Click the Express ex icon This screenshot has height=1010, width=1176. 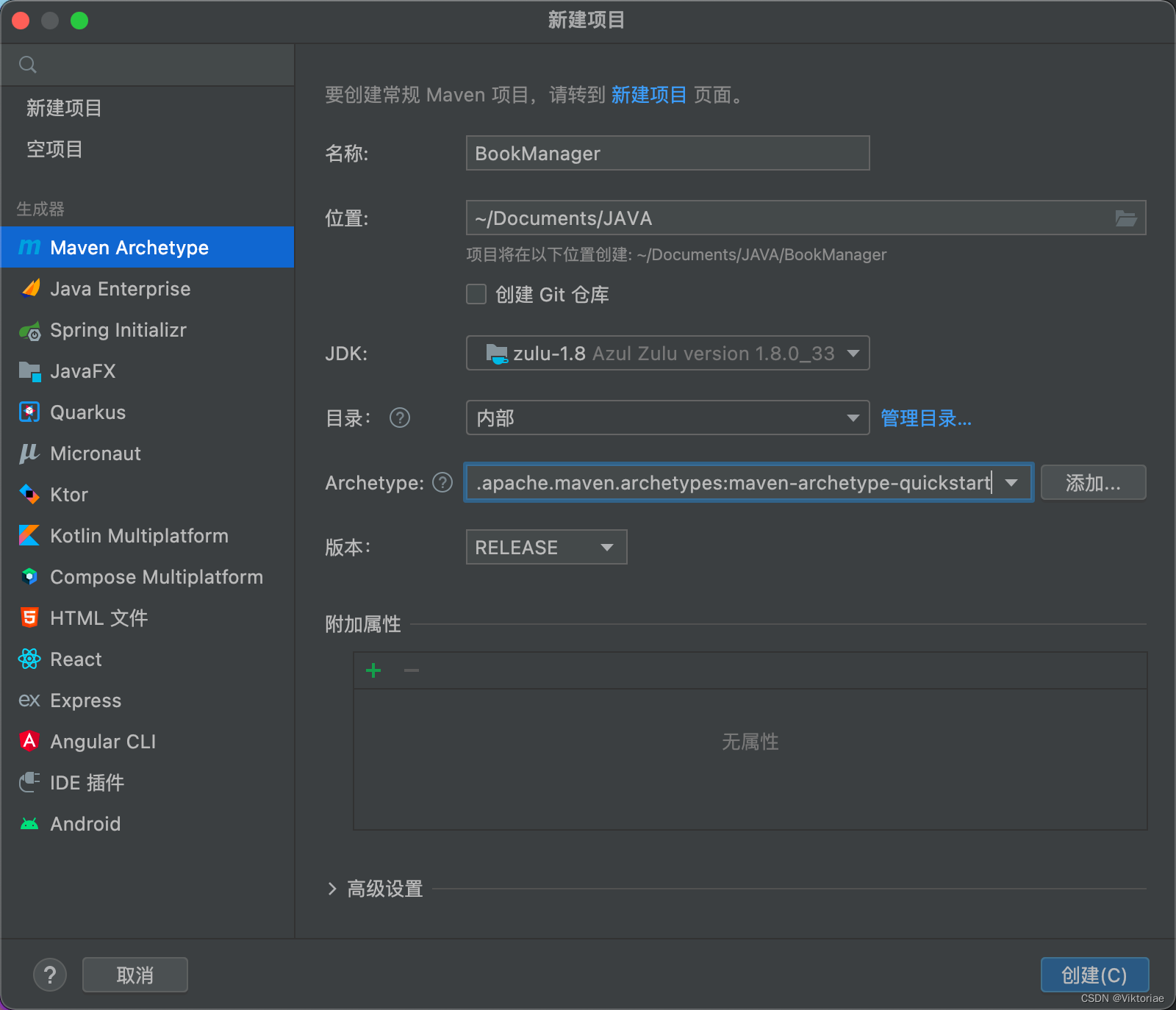click(x=29, y=700)
